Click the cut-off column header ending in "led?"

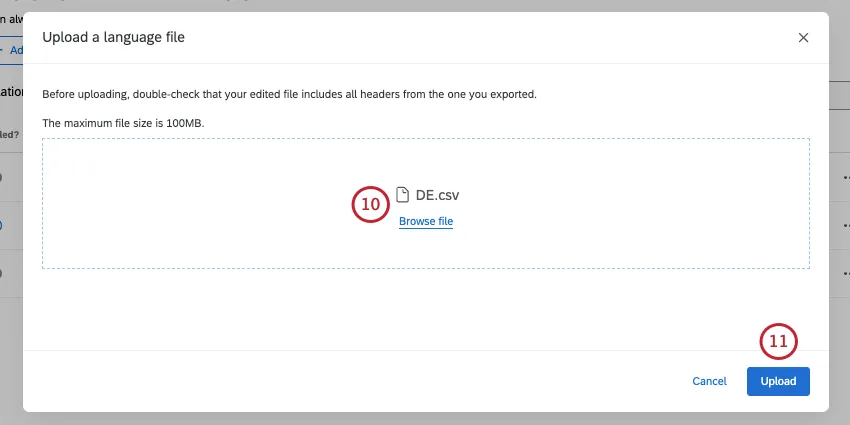[x=10, y=133]
